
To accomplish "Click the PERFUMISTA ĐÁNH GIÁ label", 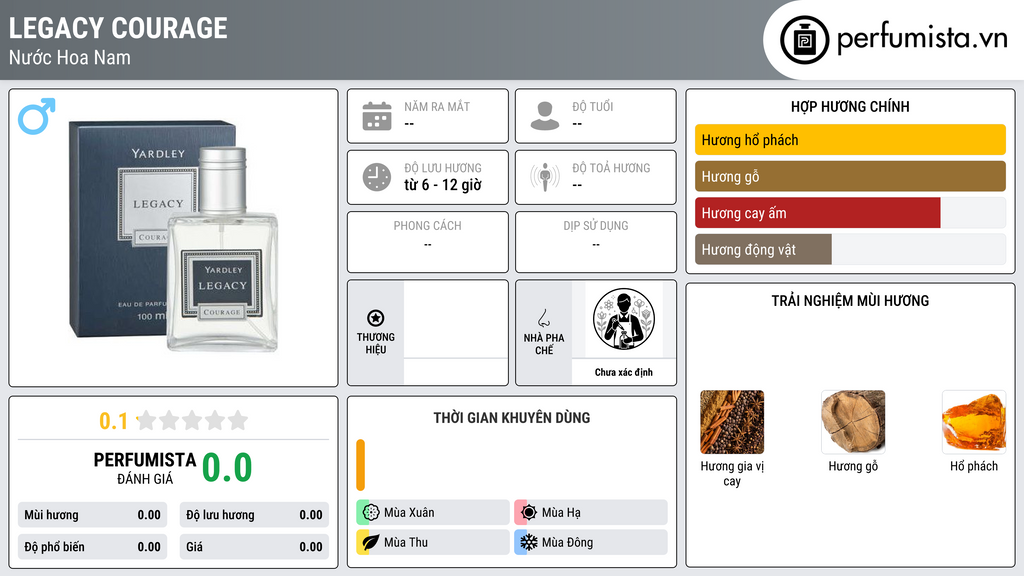I will pos(145,468).
